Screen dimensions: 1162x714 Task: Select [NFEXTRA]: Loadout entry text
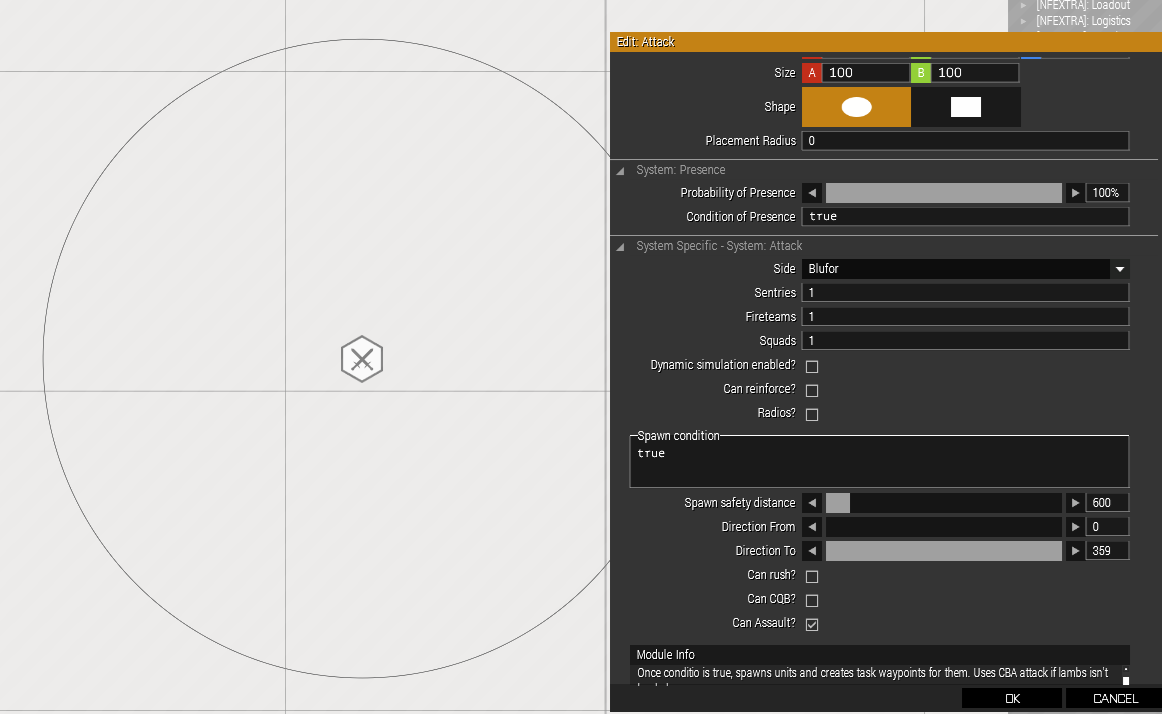coord(1083,5)
